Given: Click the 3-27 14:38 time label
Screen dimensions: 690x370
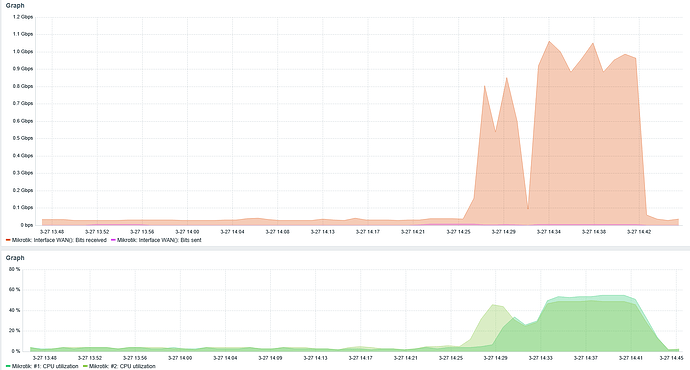Looking at the screenshot, I should click(x=594, y=232).
